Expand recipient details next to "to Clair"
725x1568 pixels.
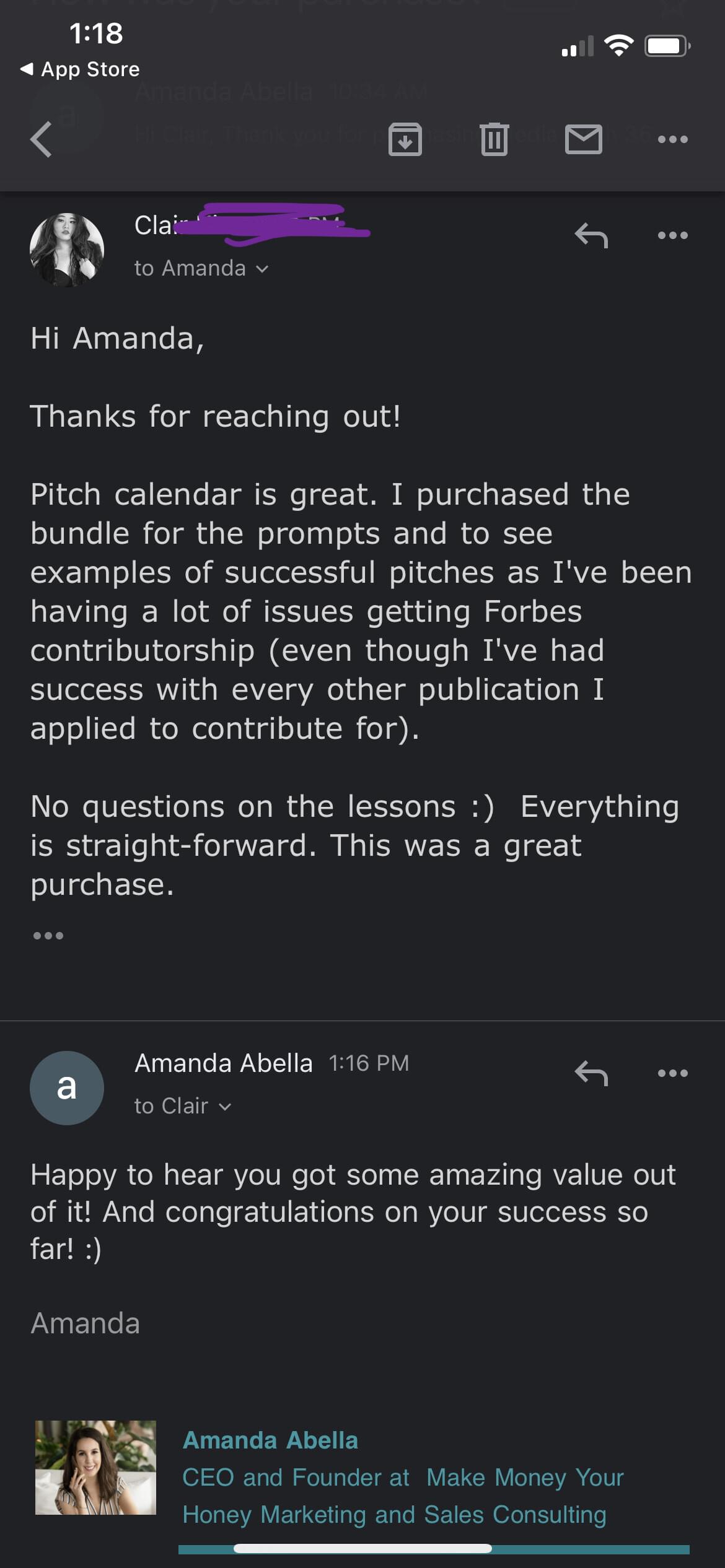coord(225,1107)
